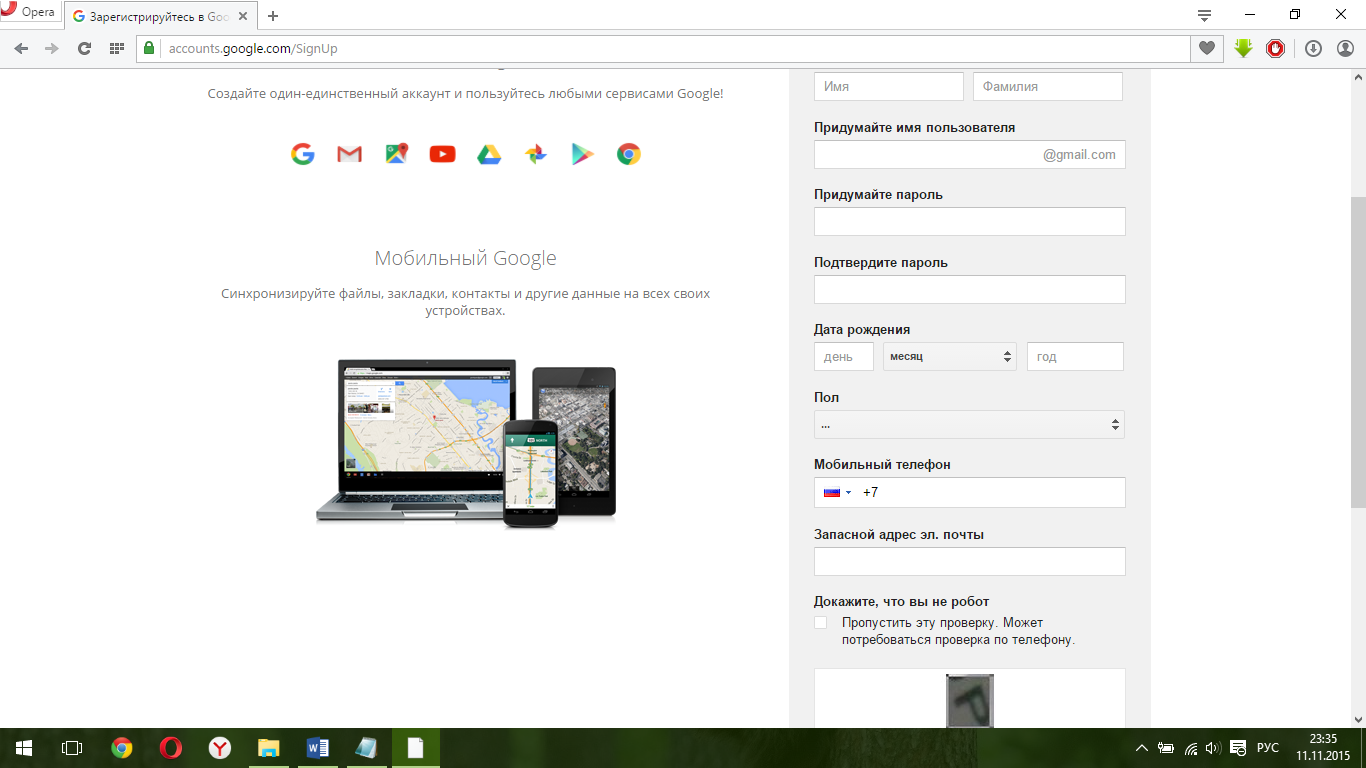This screenshot has height=768, width=1366.
Task: Open the green download arrow extension
Action: pyautogui.click(x=1243, y=48)
